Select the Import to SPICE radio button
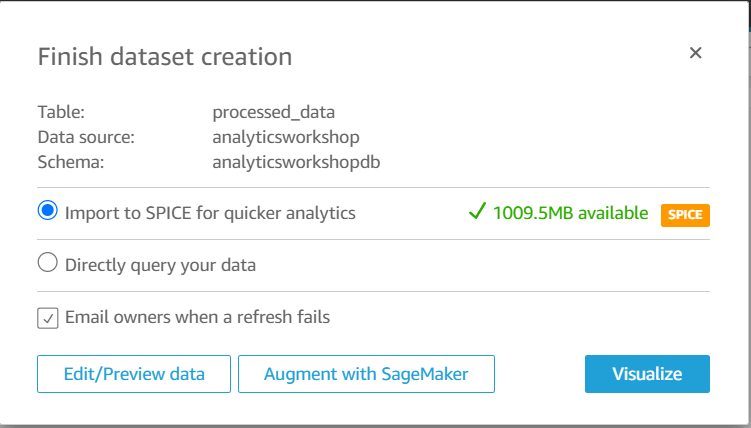The image size is (751, 428). pos(48,211)
